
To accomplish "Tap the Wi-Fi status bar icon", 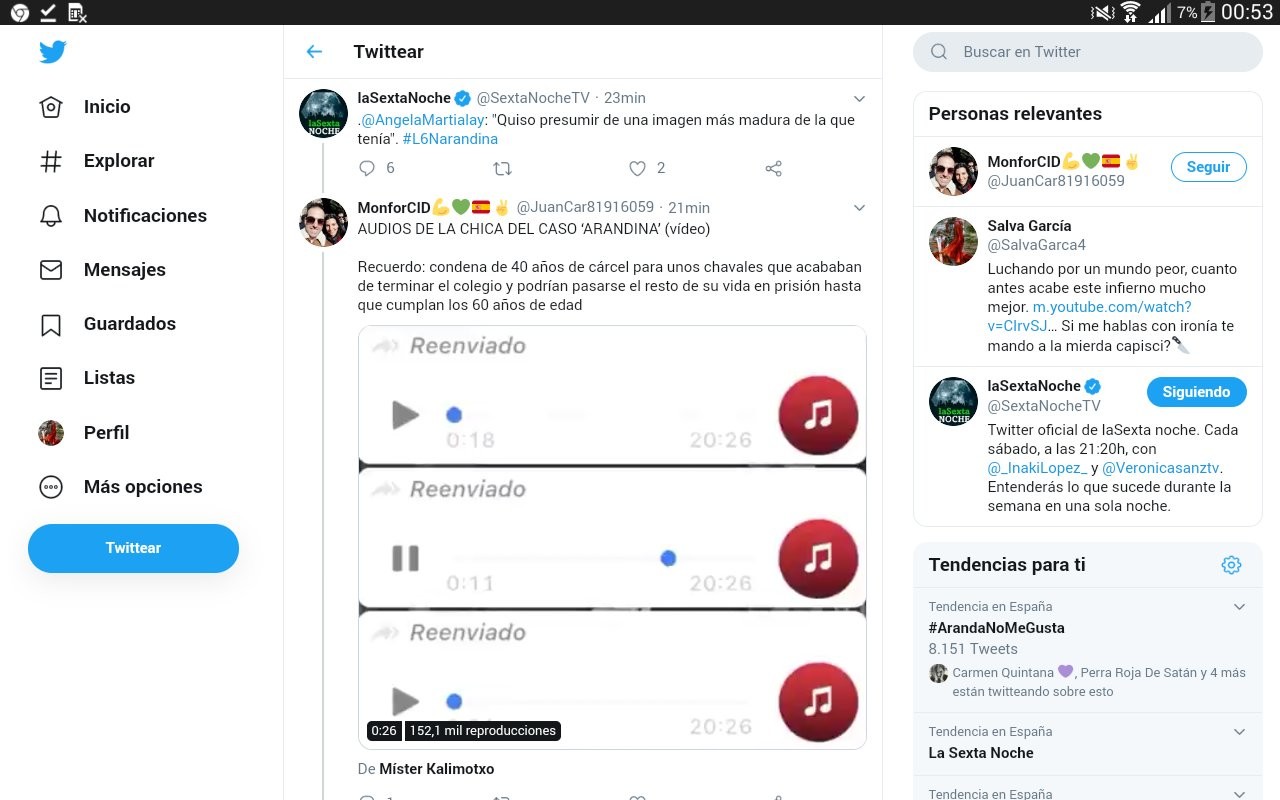I will (x=1131, y=12).
